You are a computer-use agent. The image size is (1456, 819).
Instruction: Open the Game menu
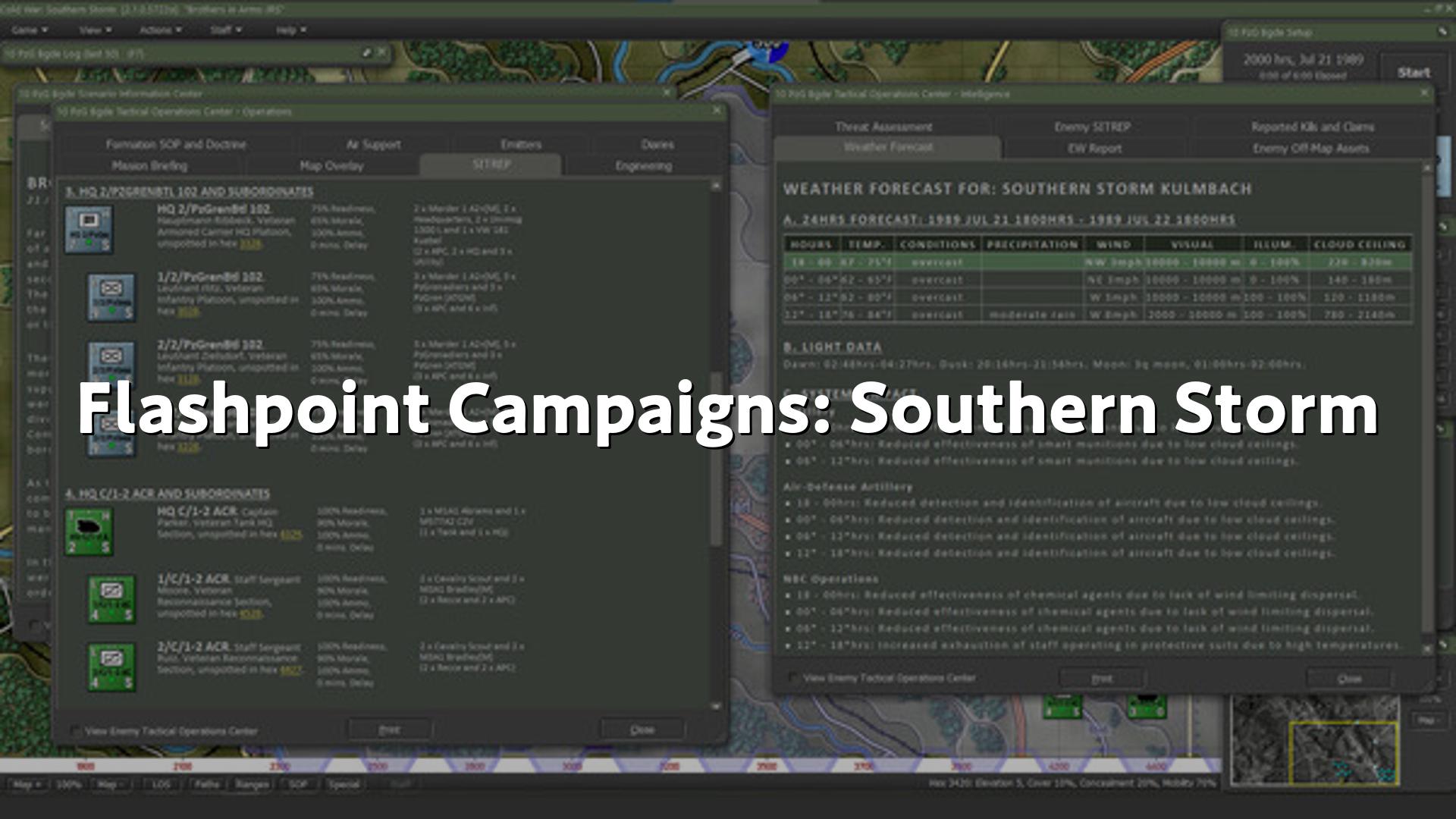click(x=30, y=30)
